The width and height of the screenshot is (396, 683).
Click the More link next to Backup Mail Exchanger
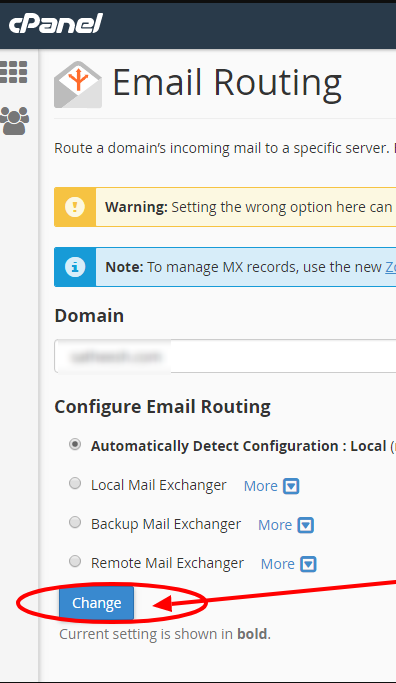[275, 525]
